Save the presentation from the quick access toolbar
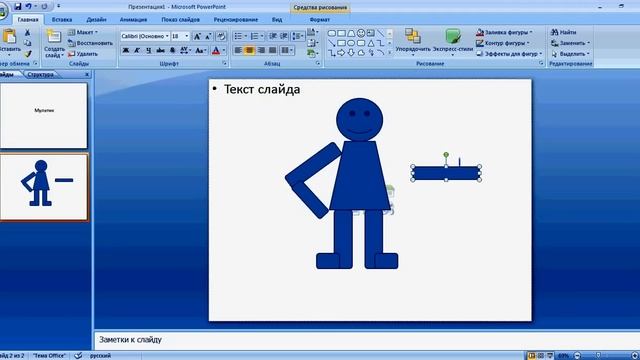Screen dimensions: 640x360 click(18, 7)
